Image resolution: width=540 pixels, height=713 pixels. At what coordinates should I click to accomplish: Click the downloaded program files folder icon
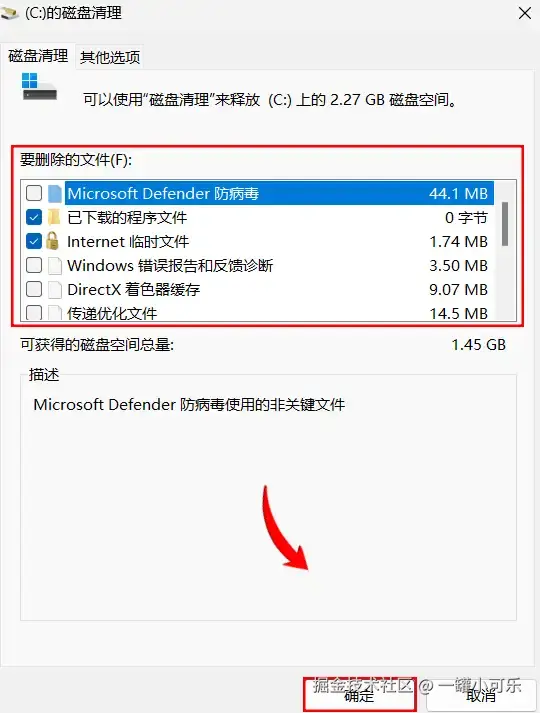54,217
